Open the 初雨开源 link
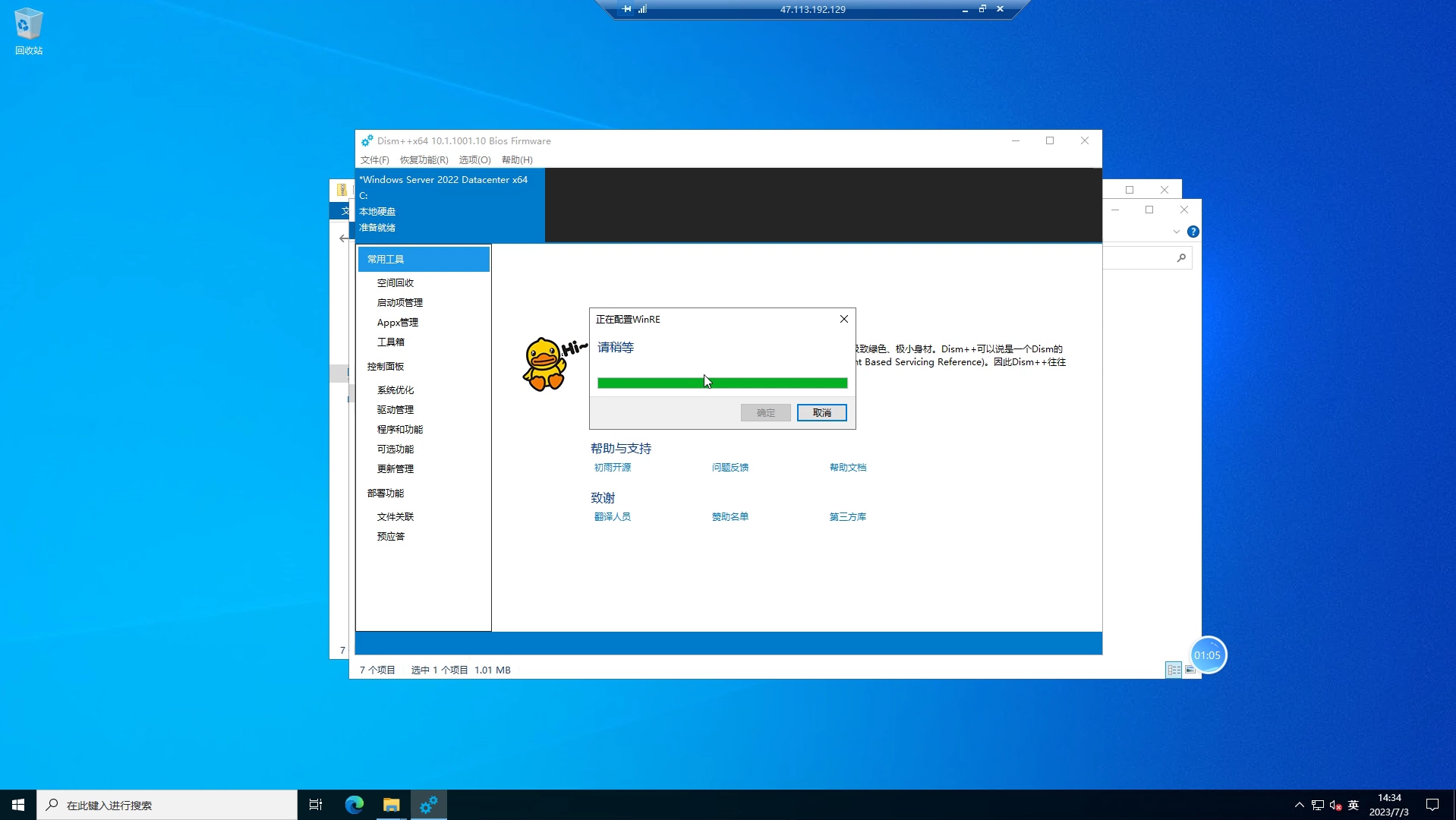 click(x=613, y=468)
